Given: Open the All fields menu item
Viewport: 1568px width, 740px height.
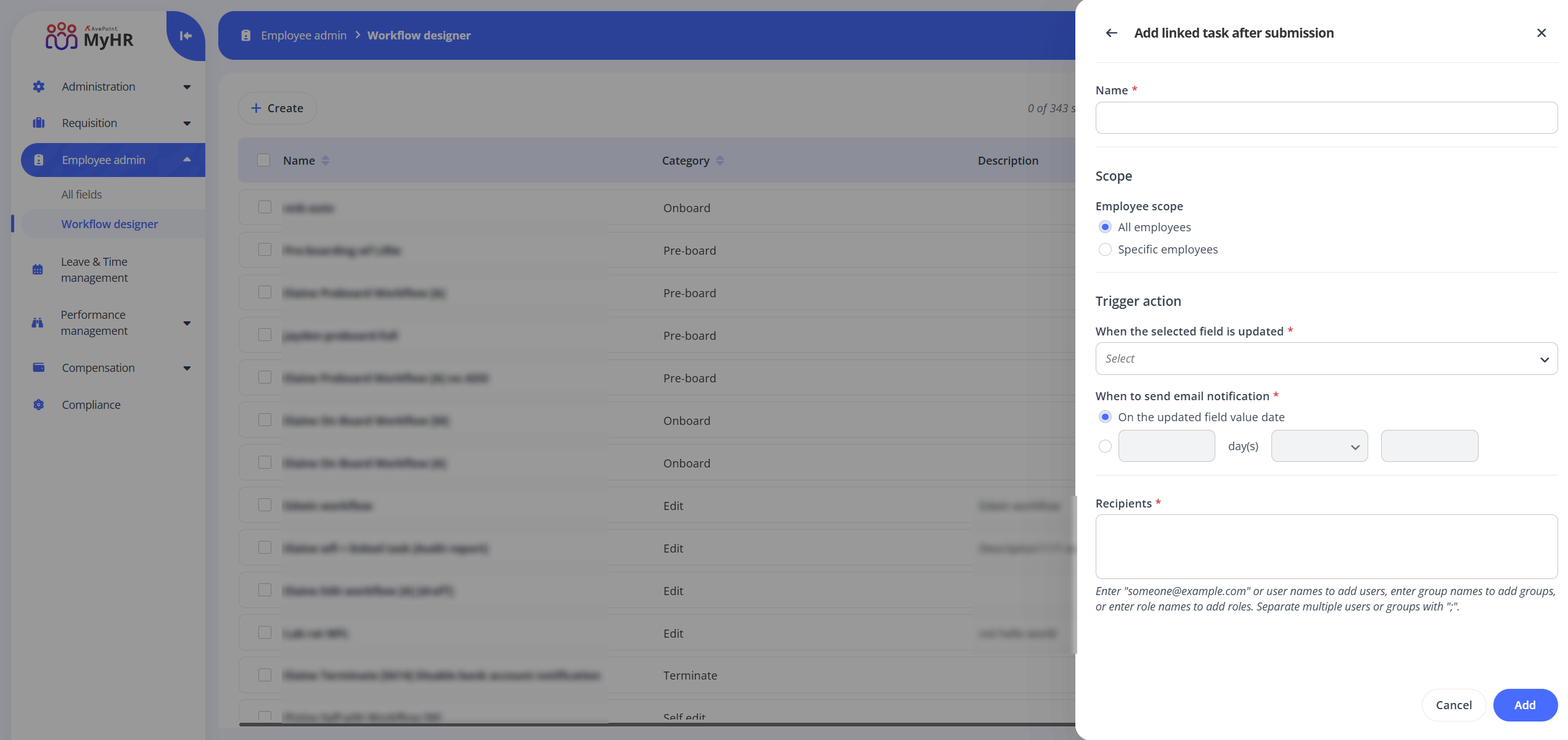Looking at the screenshot, I should tap(81, 194).
